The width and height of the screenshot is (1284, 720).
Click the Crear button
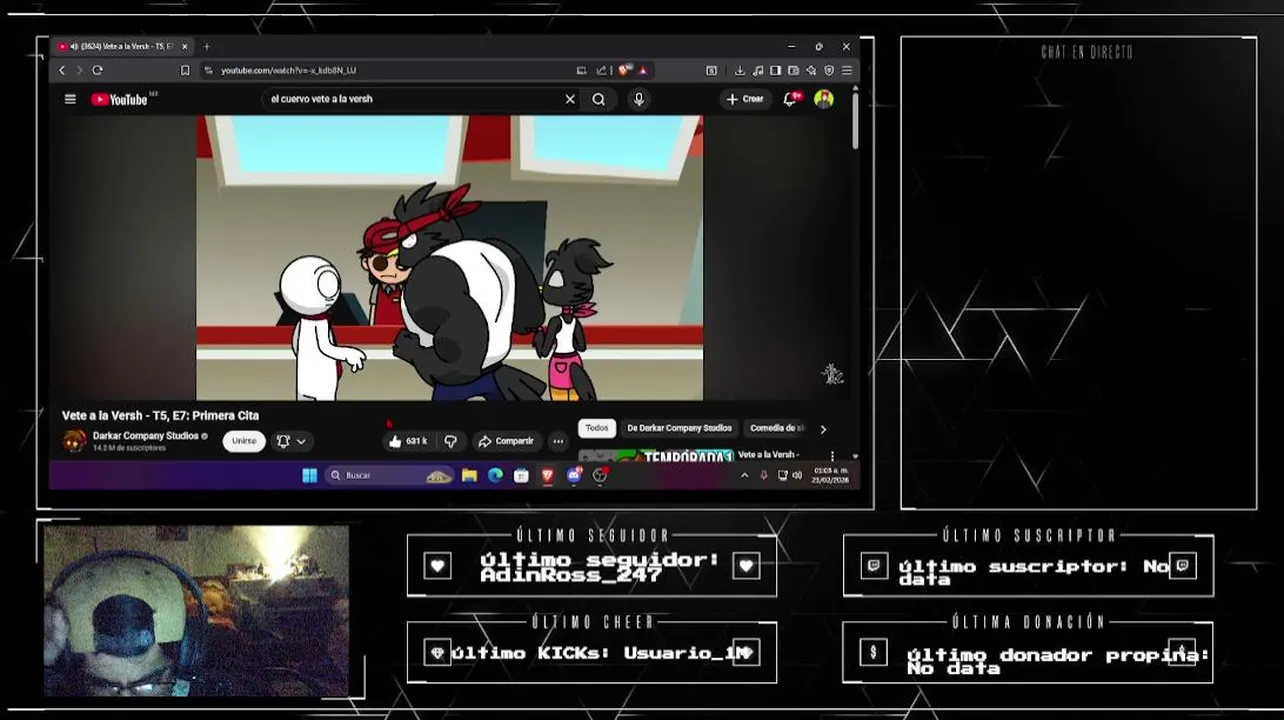coord(745,99)
